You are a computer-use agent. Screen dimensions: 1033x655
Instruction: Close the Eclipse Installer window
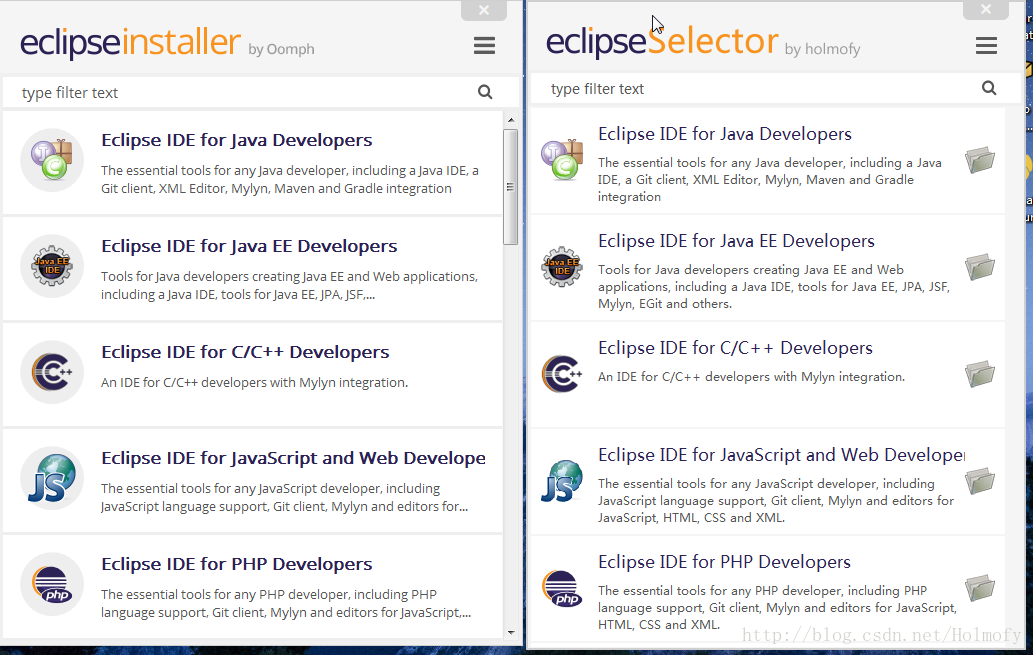pyautogui.click(x=484, y=10)
